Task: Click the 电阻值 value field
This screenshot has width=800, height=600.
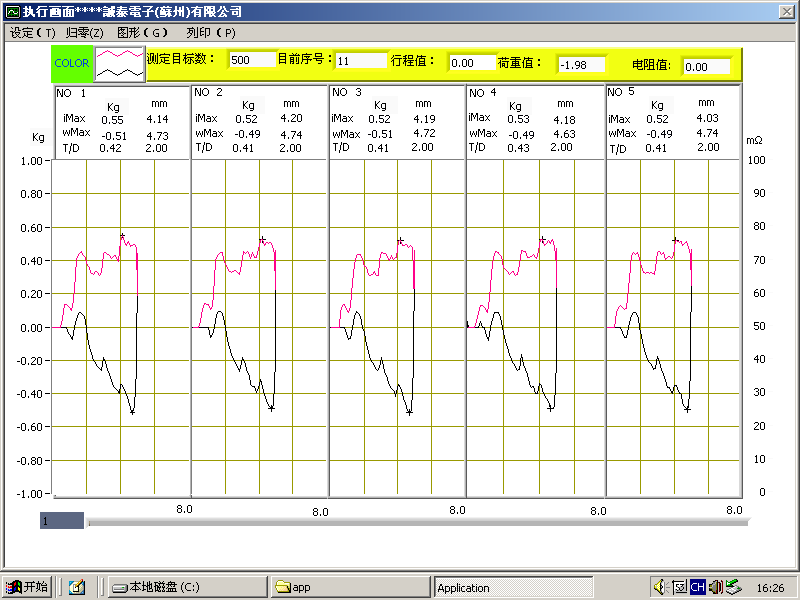Action: pyautogui.click(x=706, y=67)
